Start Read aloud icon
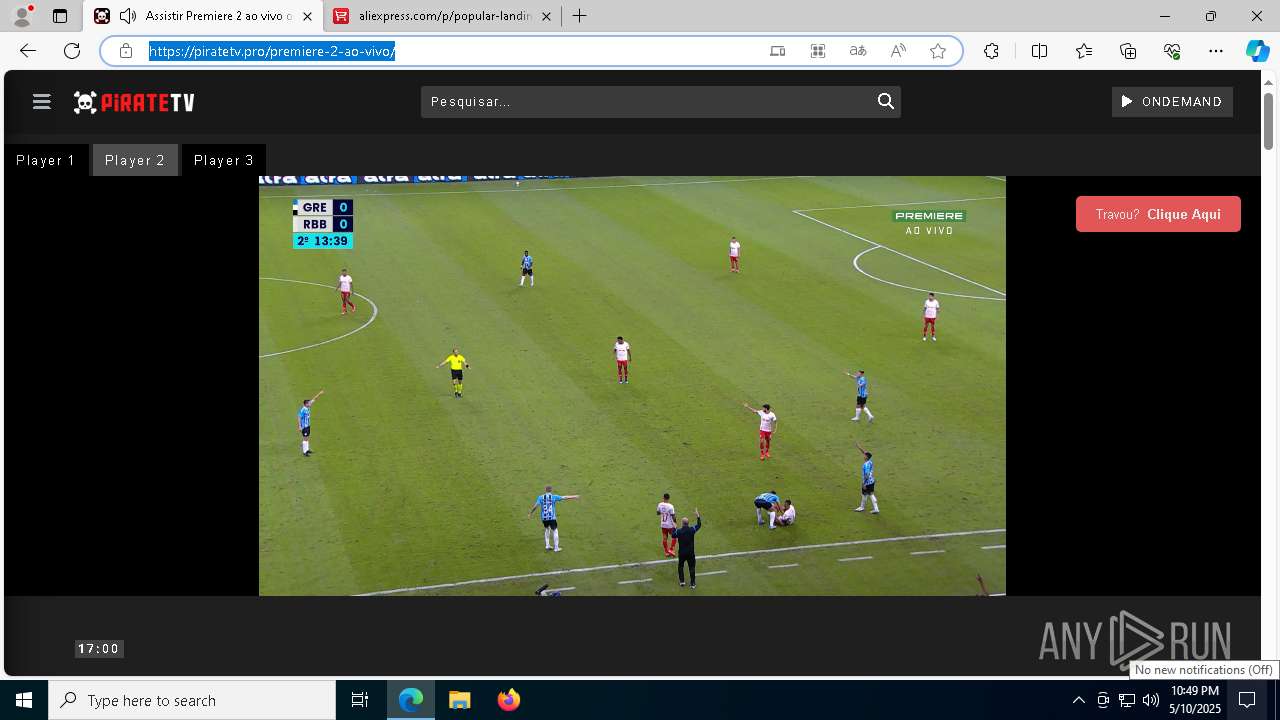Viewport: 1280px width, 720px height. point(898,51)
